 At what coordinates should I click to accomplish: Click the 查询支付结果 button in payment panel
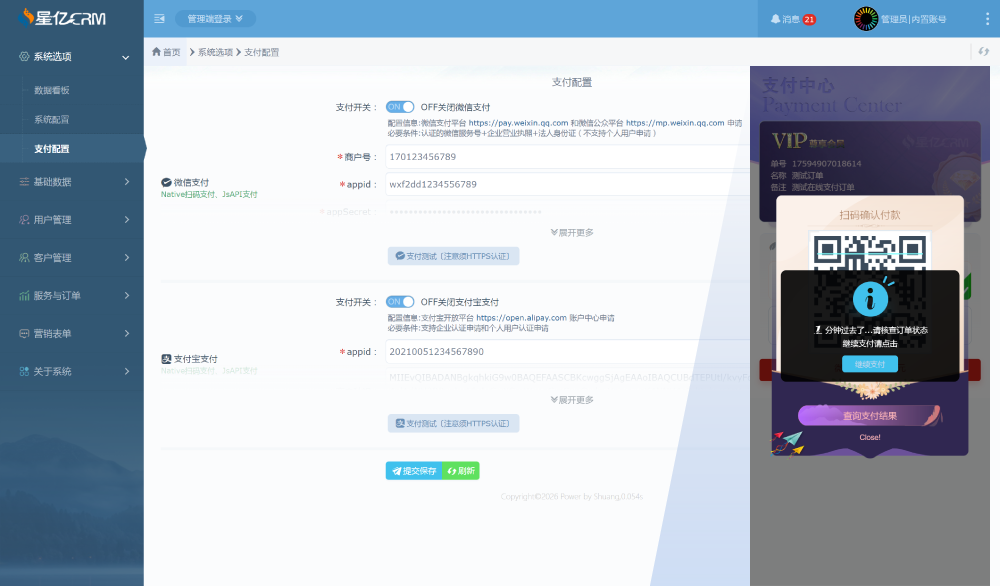869,415
